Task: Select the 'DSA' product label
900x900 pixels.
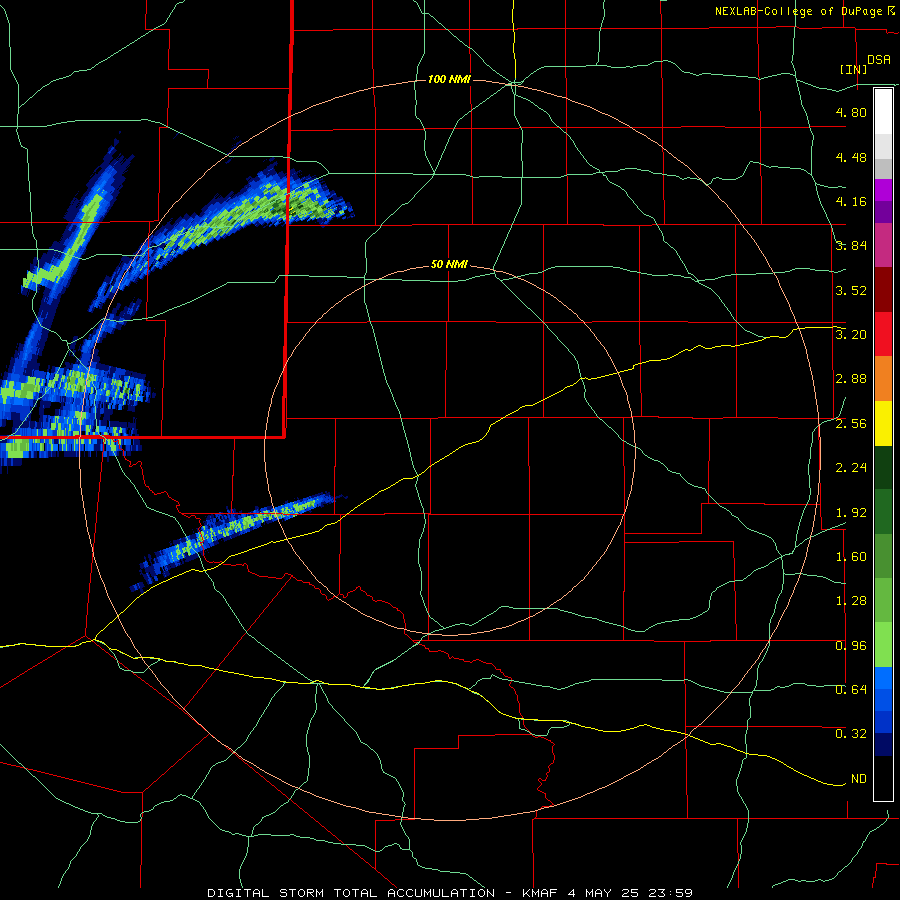Action: (879, 60)
